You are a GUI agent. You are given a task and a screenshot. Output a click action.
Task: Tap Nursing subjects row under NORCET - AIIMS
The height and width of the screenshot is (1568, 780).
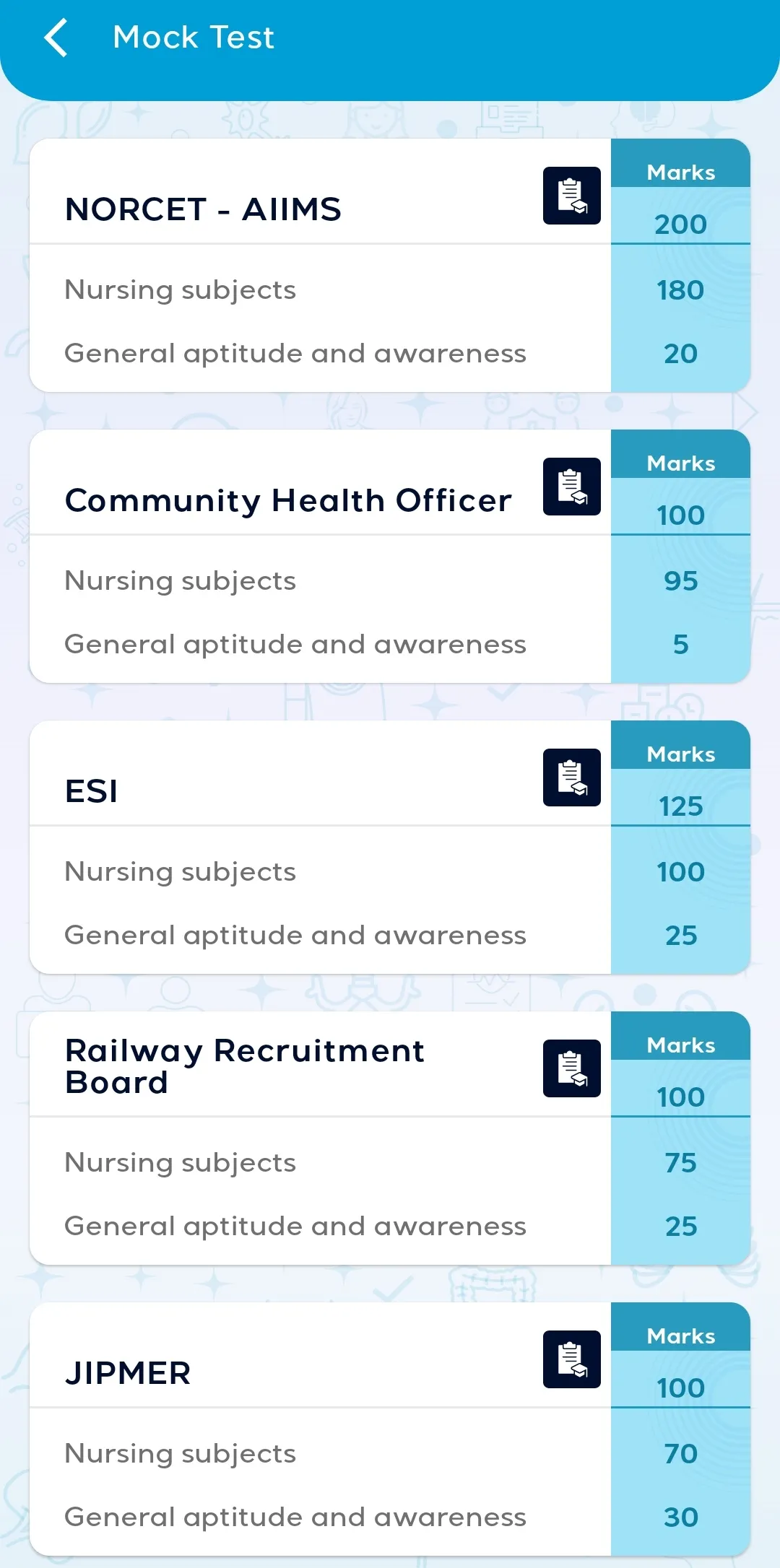(320, 289)
